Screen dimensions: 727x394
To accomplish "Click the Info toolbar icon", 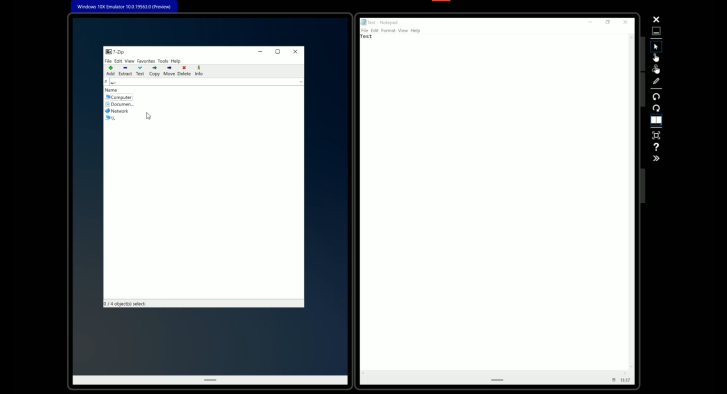I will [x=198, y=70].
